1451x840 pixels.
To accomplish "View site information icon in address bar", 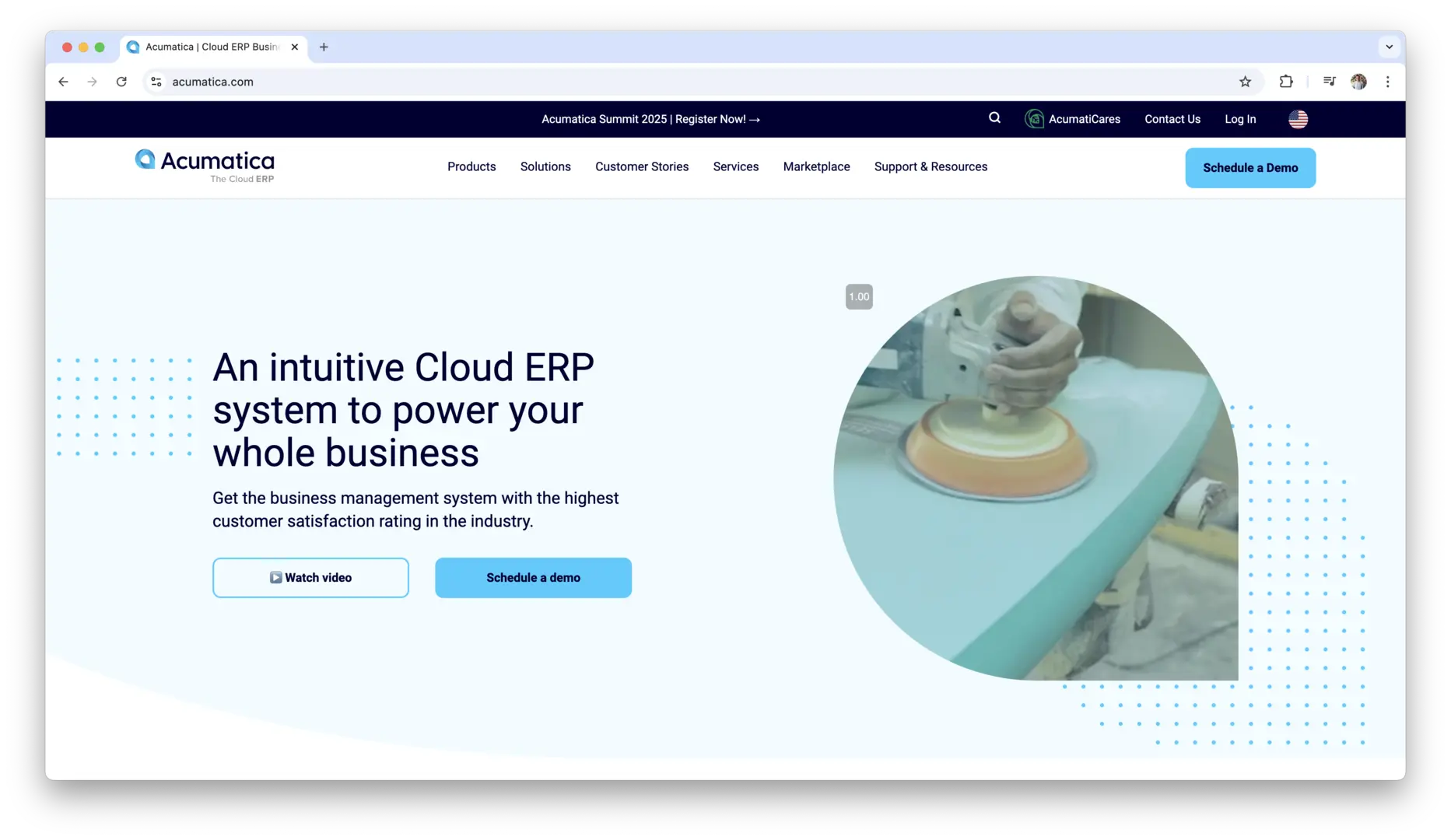I will coord(156,82).
